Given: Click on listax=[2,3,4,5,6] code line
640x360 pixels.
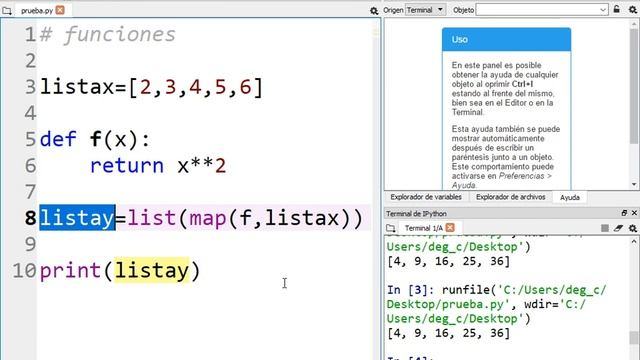Looking at the screenshot, I should [151, 87].
